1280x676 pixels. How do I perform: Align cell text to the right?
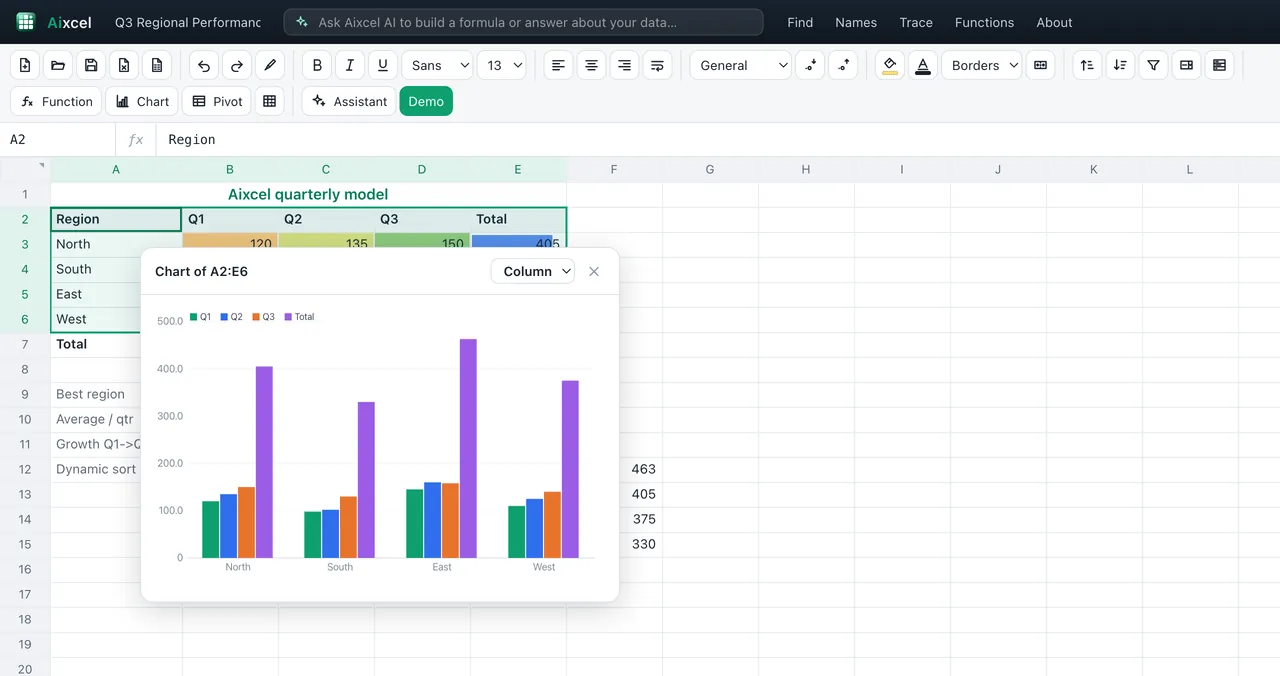pos(624,65)
